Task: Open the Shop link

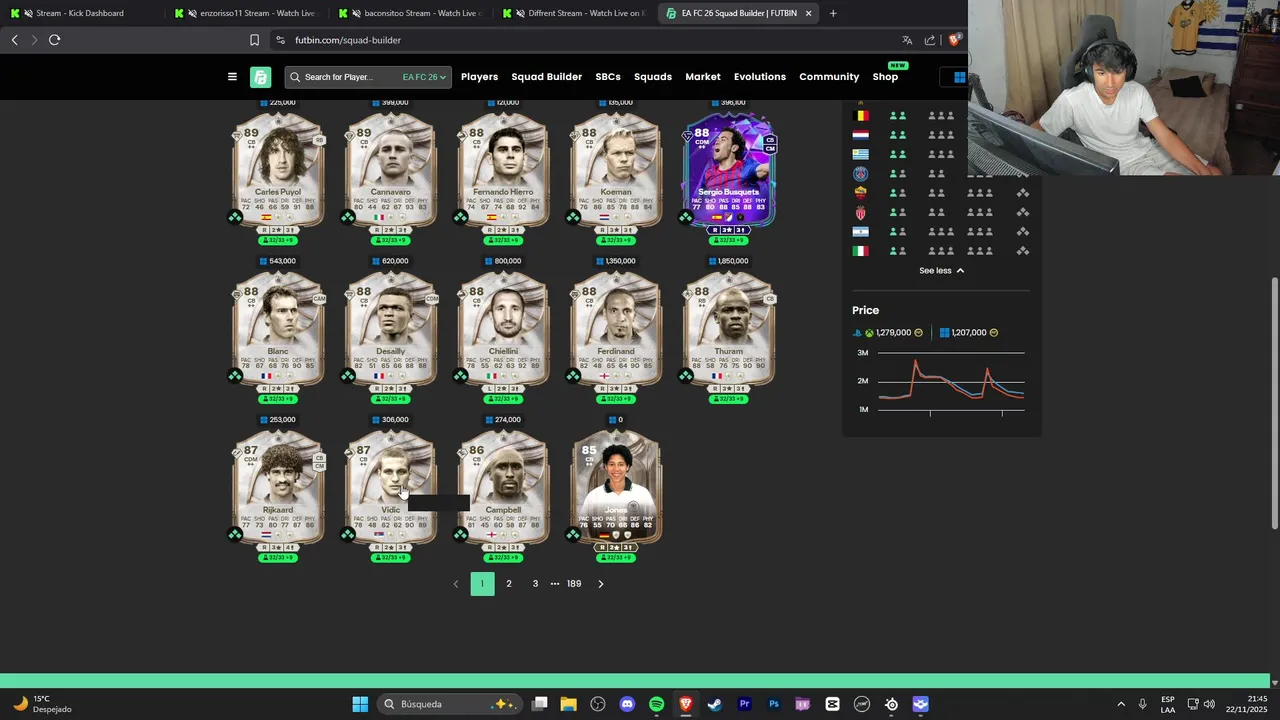Action: pyautogui.click(x=885, y=77)
